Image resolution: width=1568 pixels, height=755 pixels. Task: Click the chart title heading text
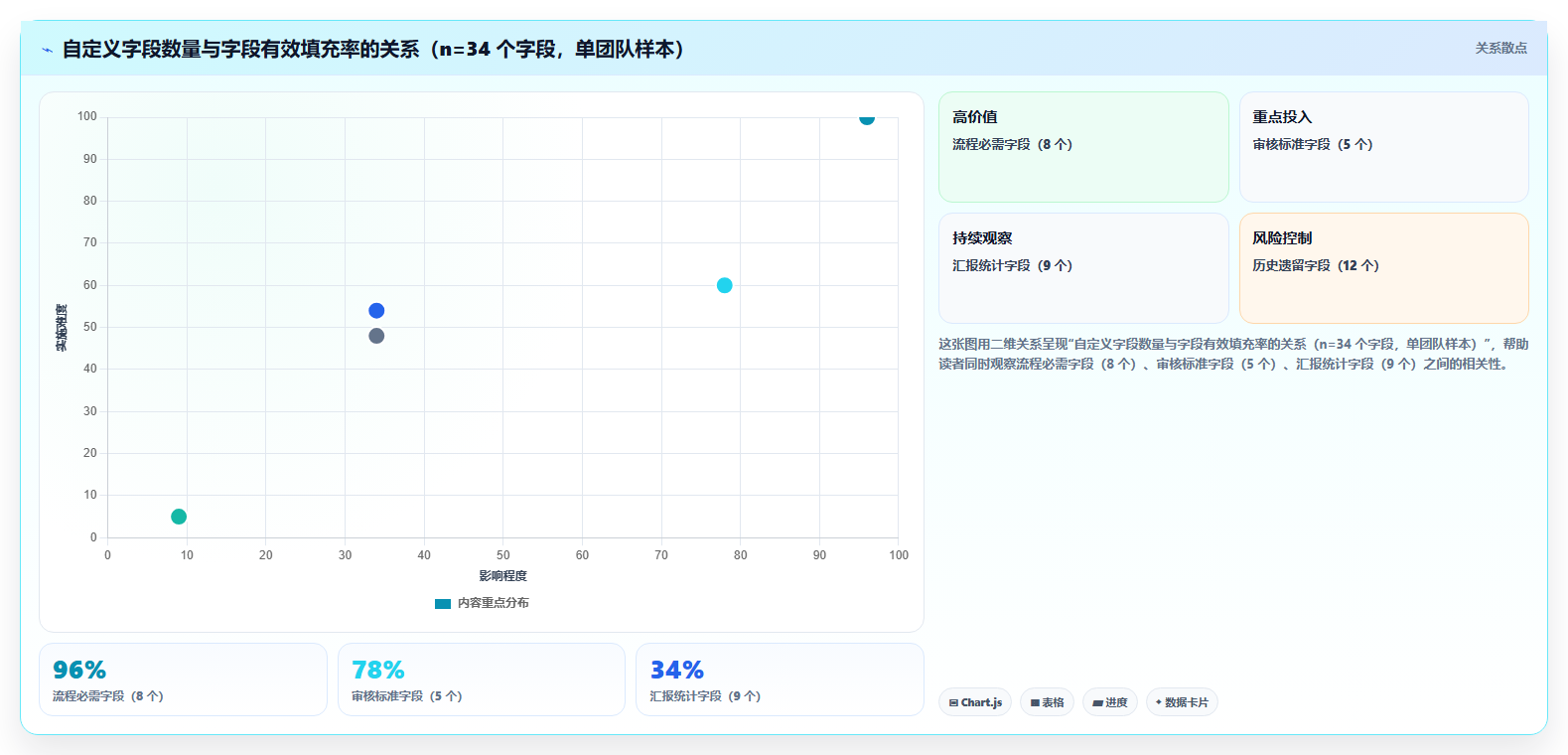point(374,50)
